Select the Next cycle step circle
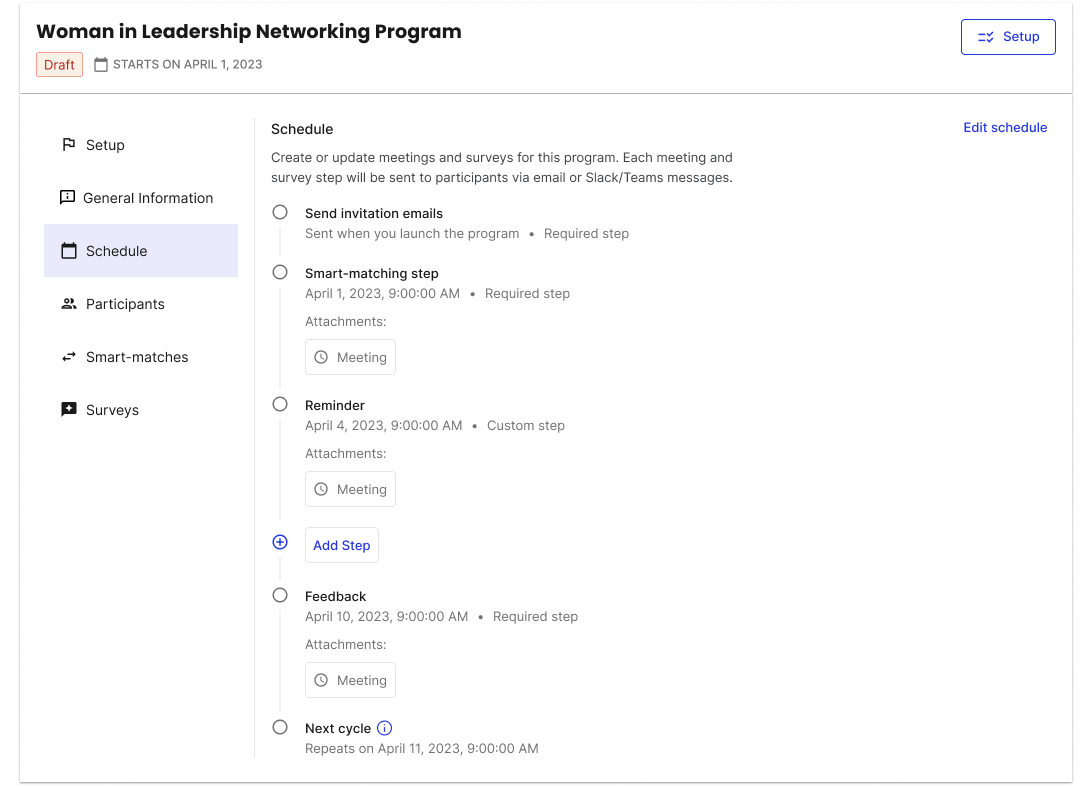Image resolution: width=1092 pixels, height=787 pixels. coord(280,728)
